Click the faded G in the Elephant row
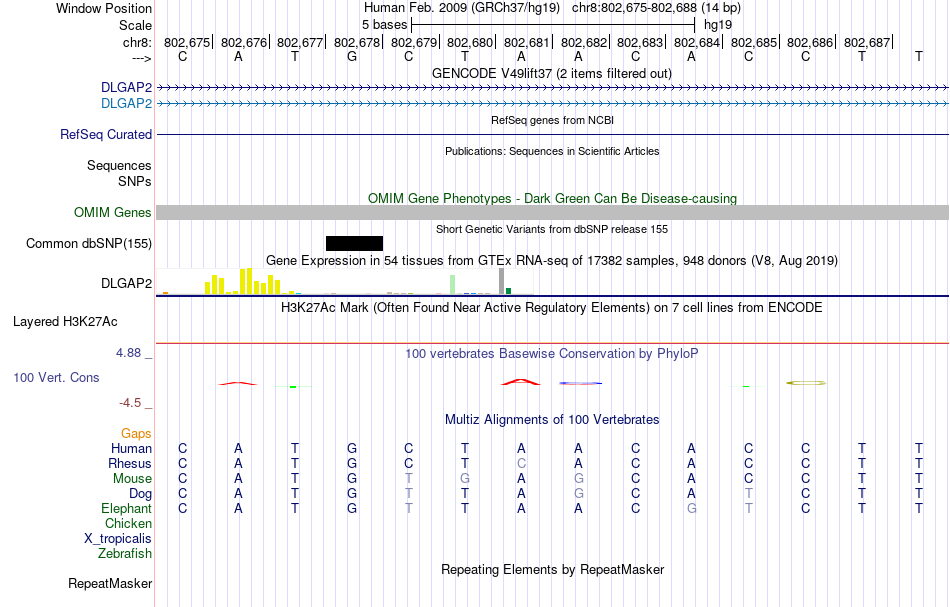 pyautogui.click(x=691, y=508)
